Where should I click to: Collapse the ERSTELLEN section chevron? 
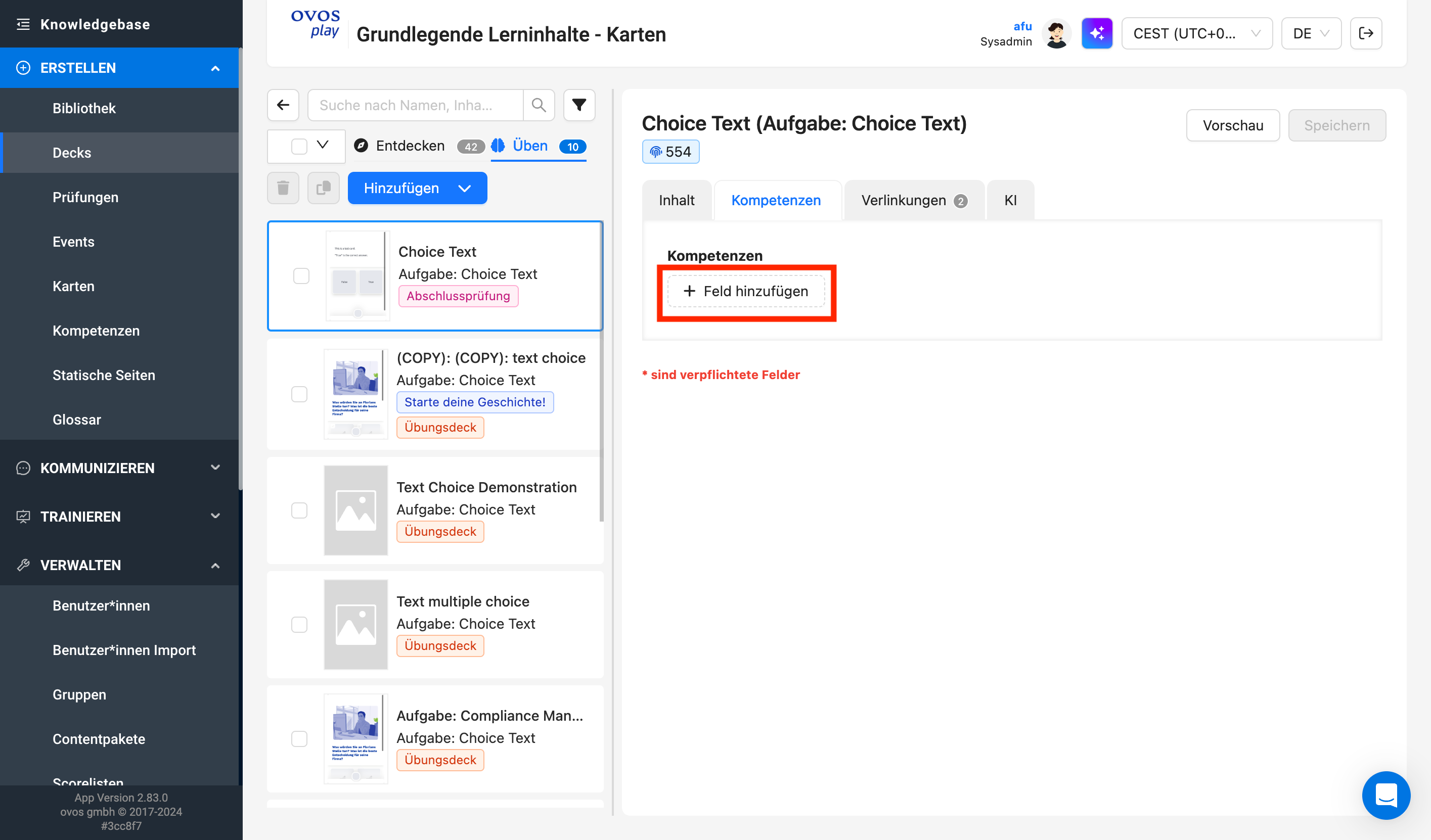point(215,68)
